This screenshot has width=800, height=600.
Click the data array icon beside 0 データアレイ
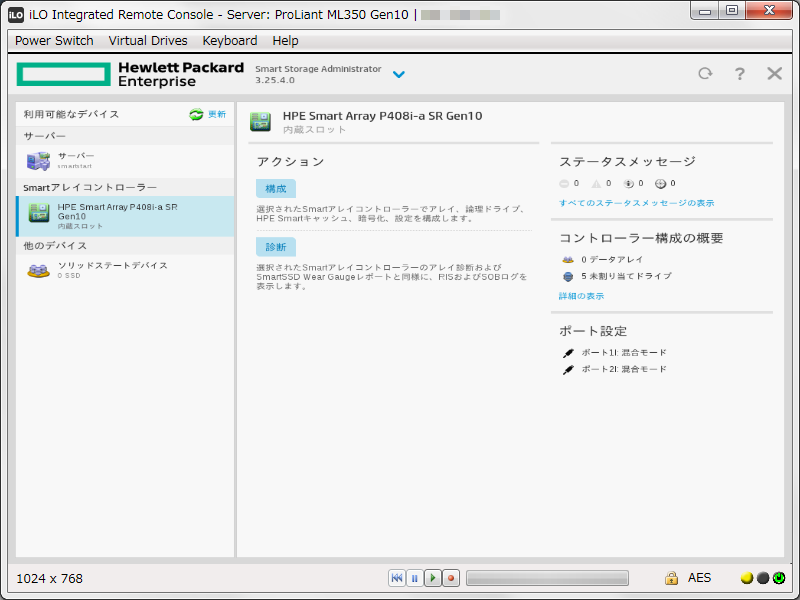coord(568,260)
